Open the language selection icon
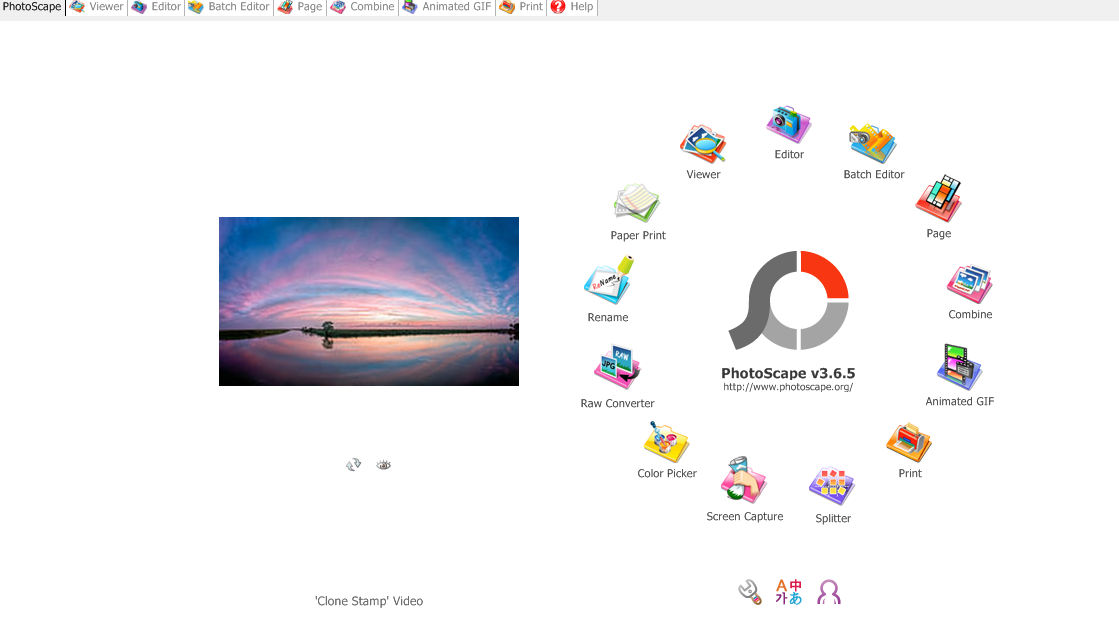Image resolution: width=1119 pixels, height=628 pixels. pos(789,592)
